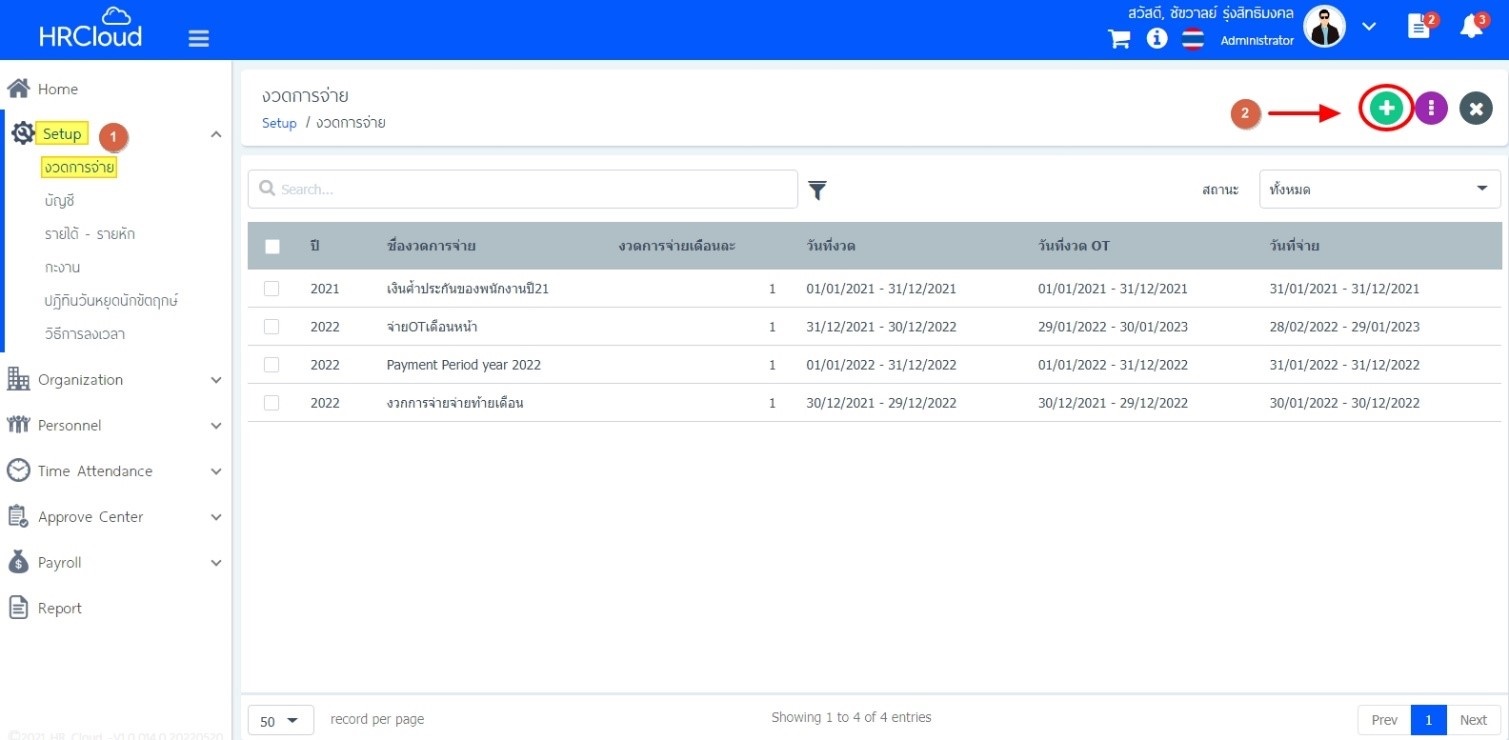Screen dimensions: 1509x740
Task: Click the green add new record button
Action: 1386,108
